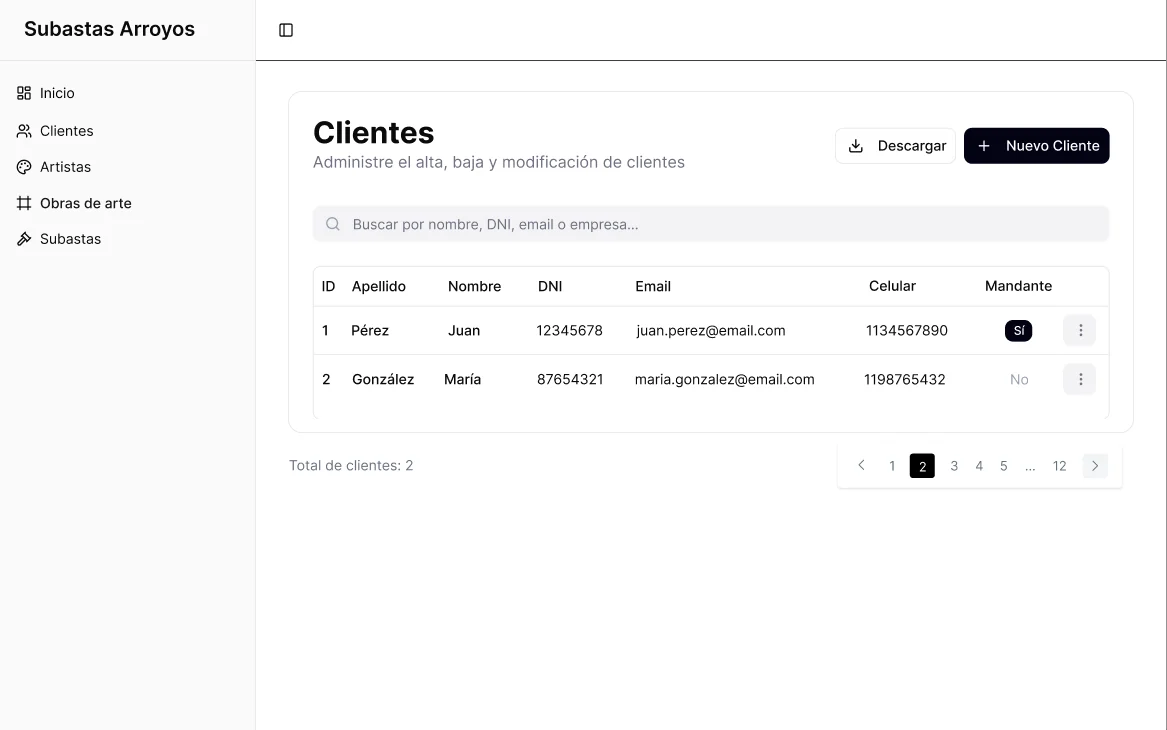
Task: Click the Subastas Arroyos title
Action: pyautogui.click(x=109, y=29)
